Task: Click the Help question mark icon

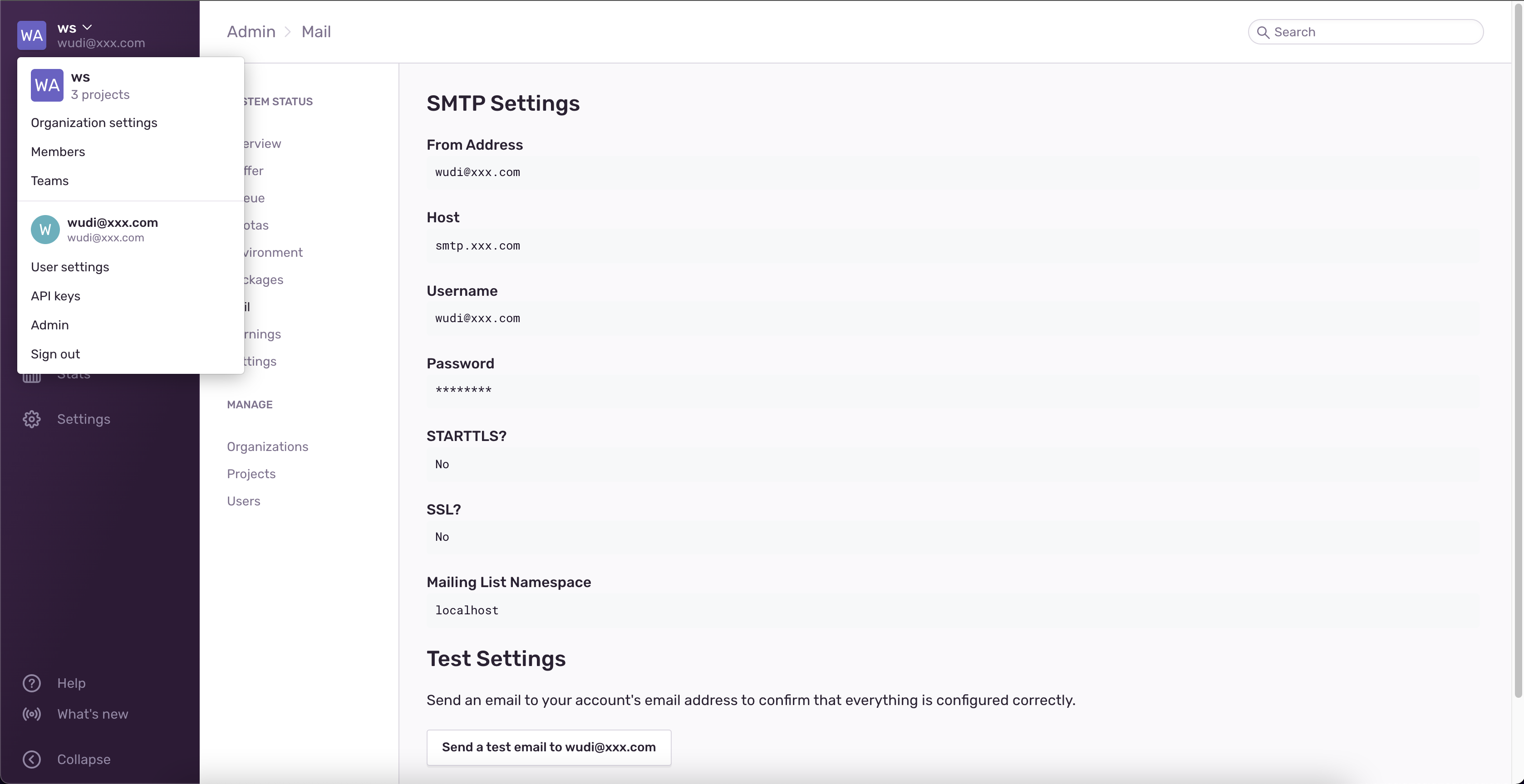Action: coord(32,683)
